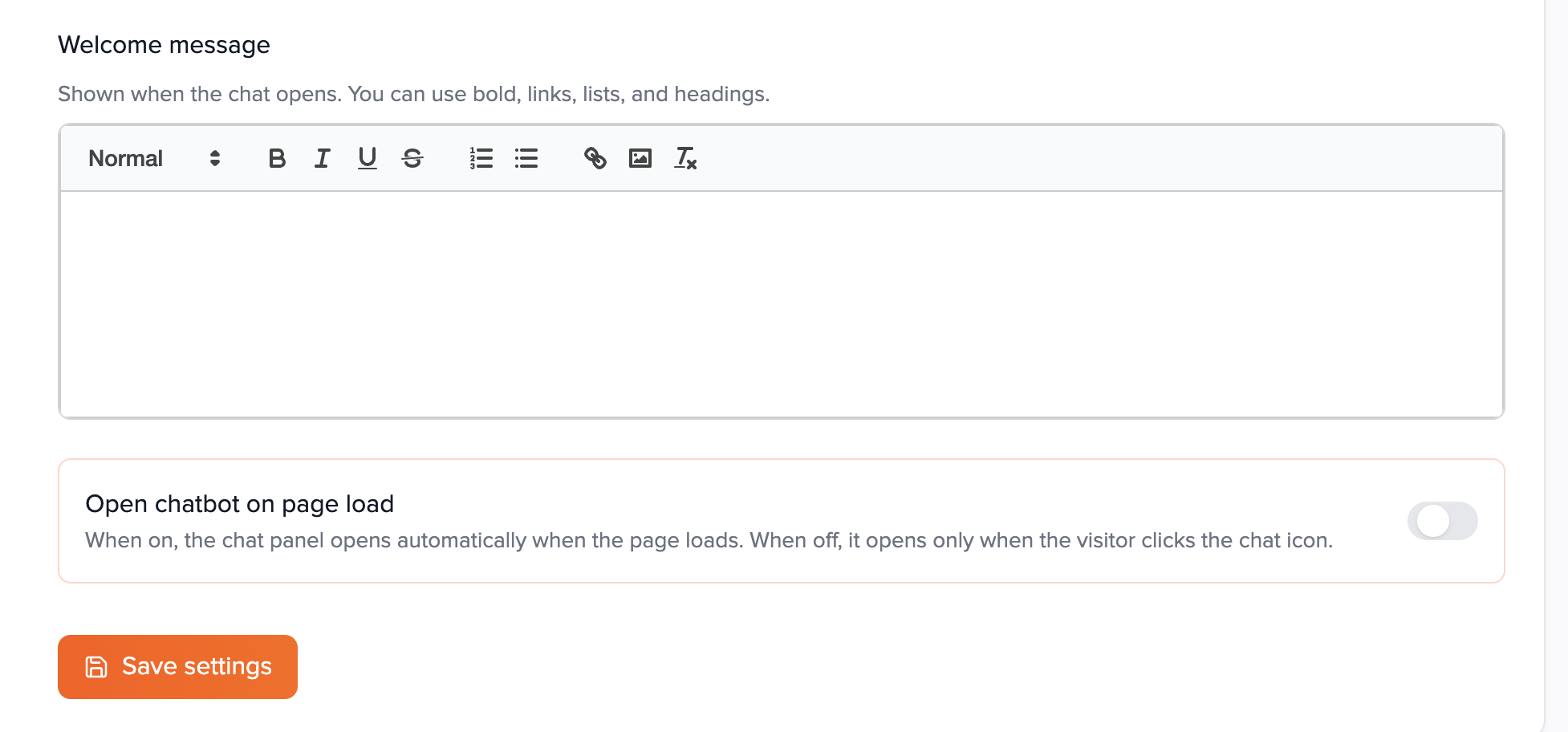Click the auto-open description under the chatbot option
Screen dimensions: 1568x732
[709, 540]
